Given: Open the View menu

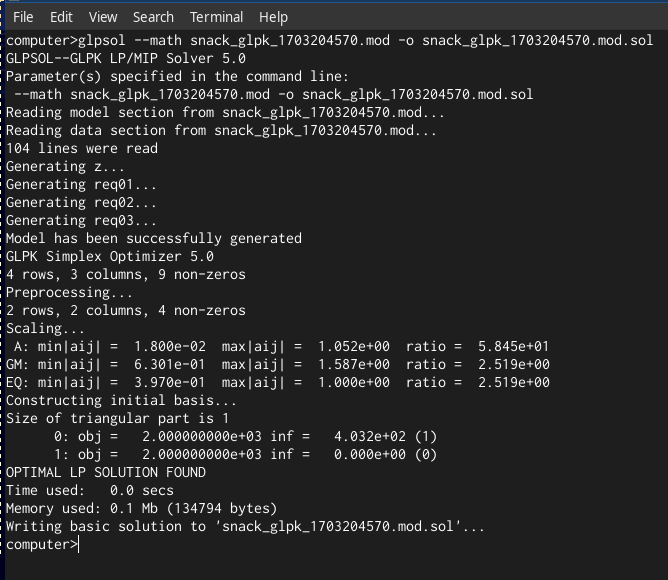Looking at the screenshot, I should 103,17.
